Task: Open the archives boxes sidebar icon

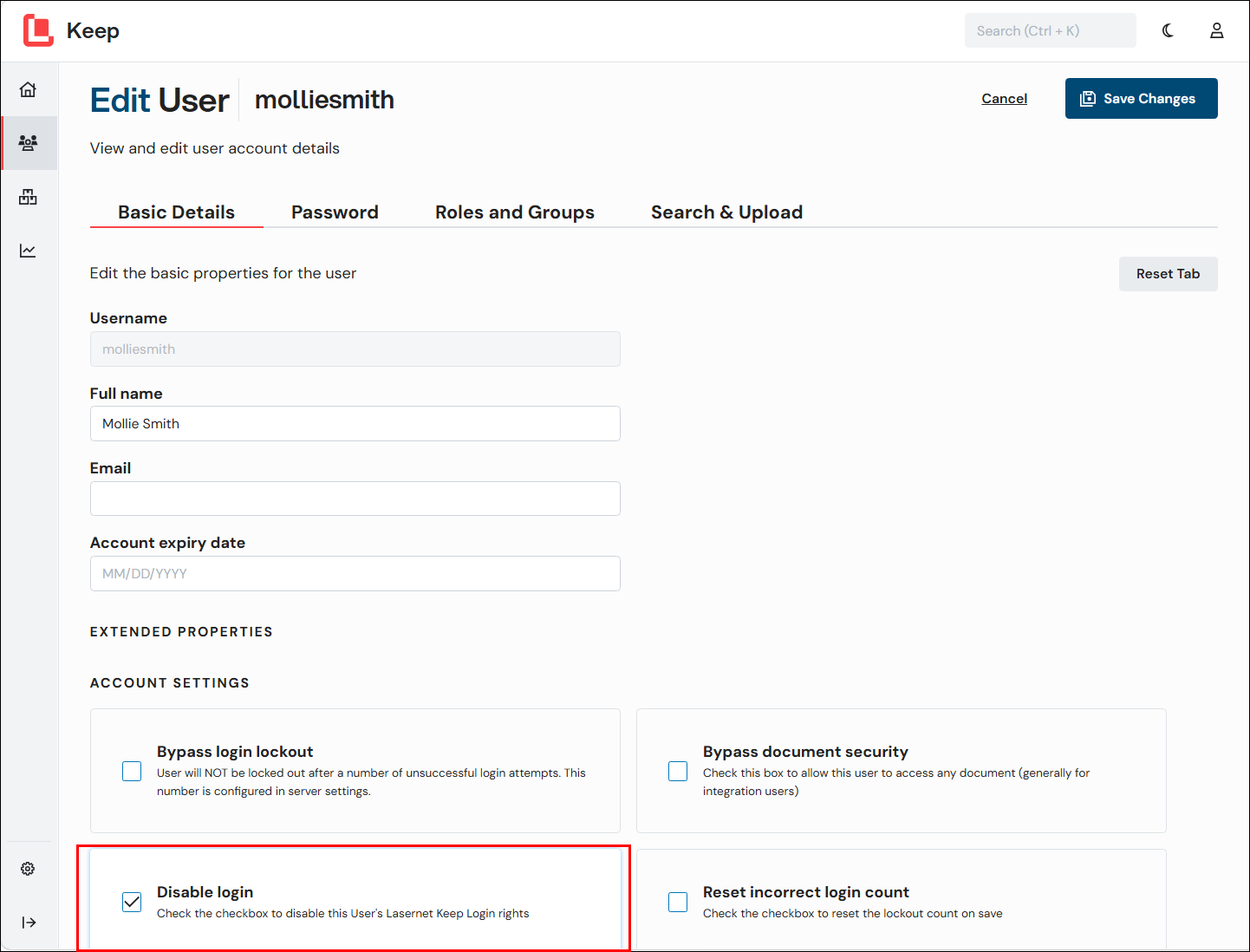Action: pos(29,197)
